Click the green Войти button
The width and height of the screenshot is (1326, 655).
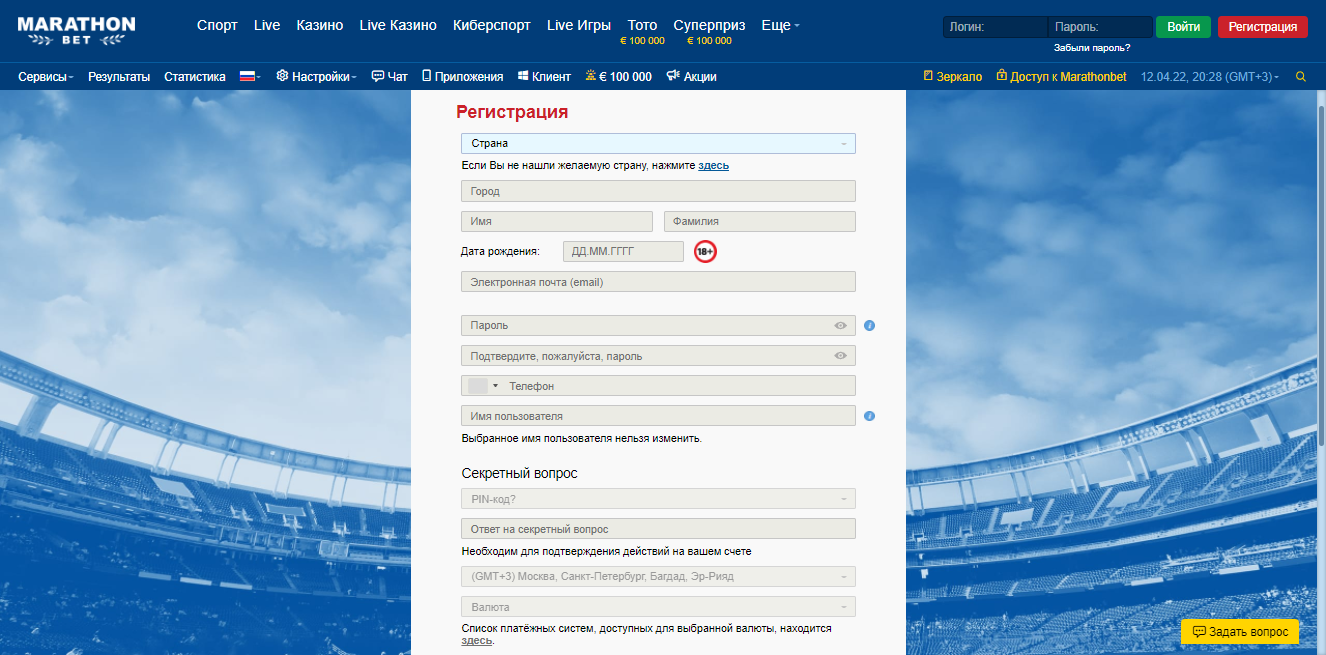(x=1183, y=27)
